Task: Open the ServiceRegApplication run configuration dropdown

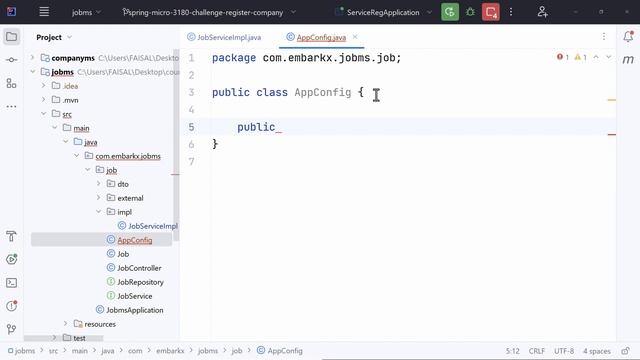Action: (383, 12)
